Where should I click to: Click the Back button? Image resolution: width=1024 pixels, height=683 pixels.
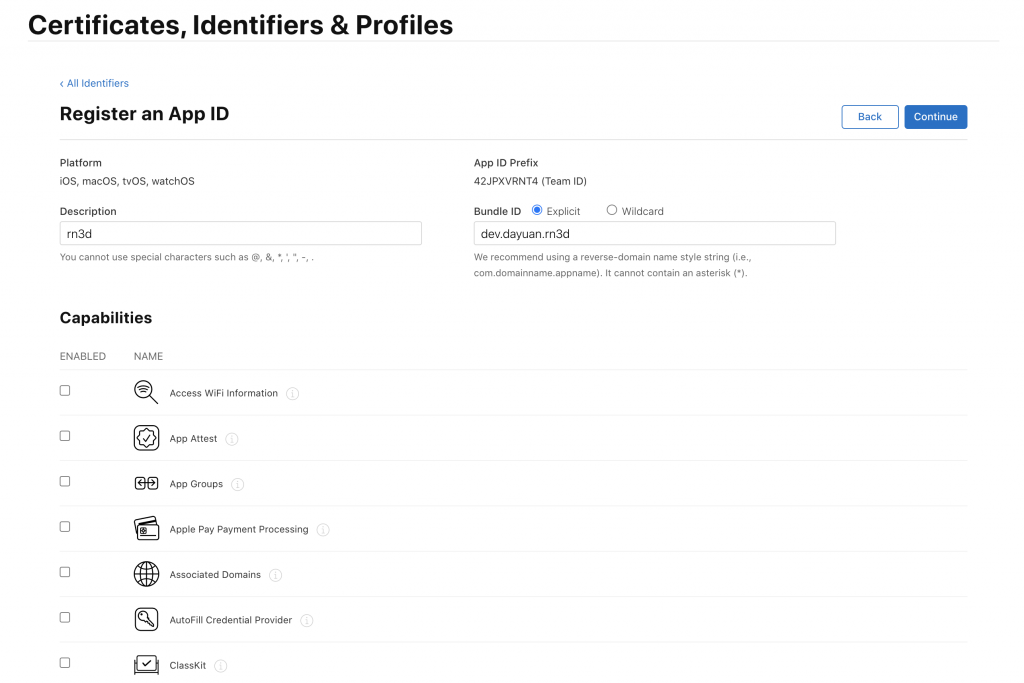(x=870, y=117)
